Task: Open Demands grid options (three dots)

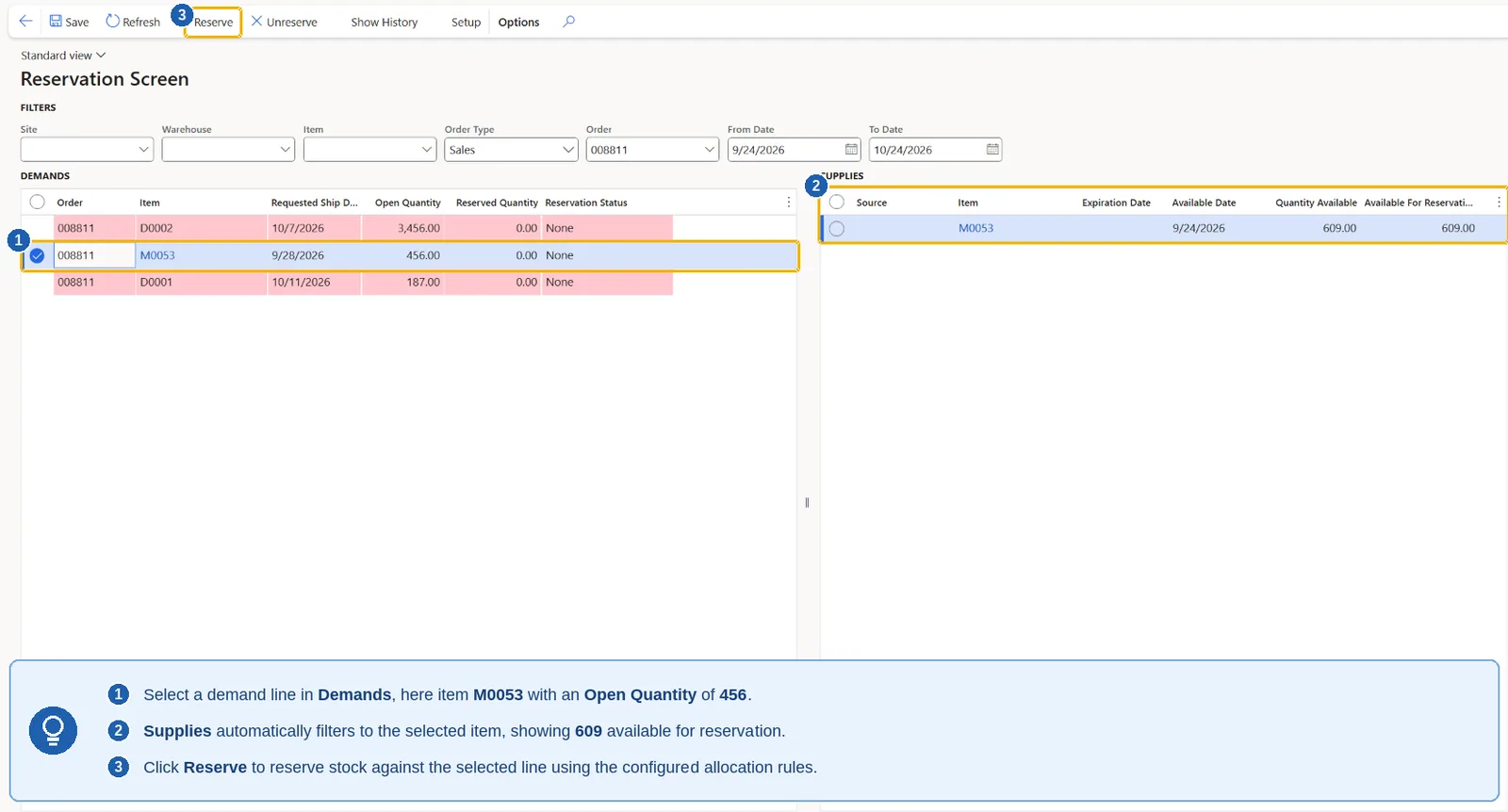Action: 789,202
